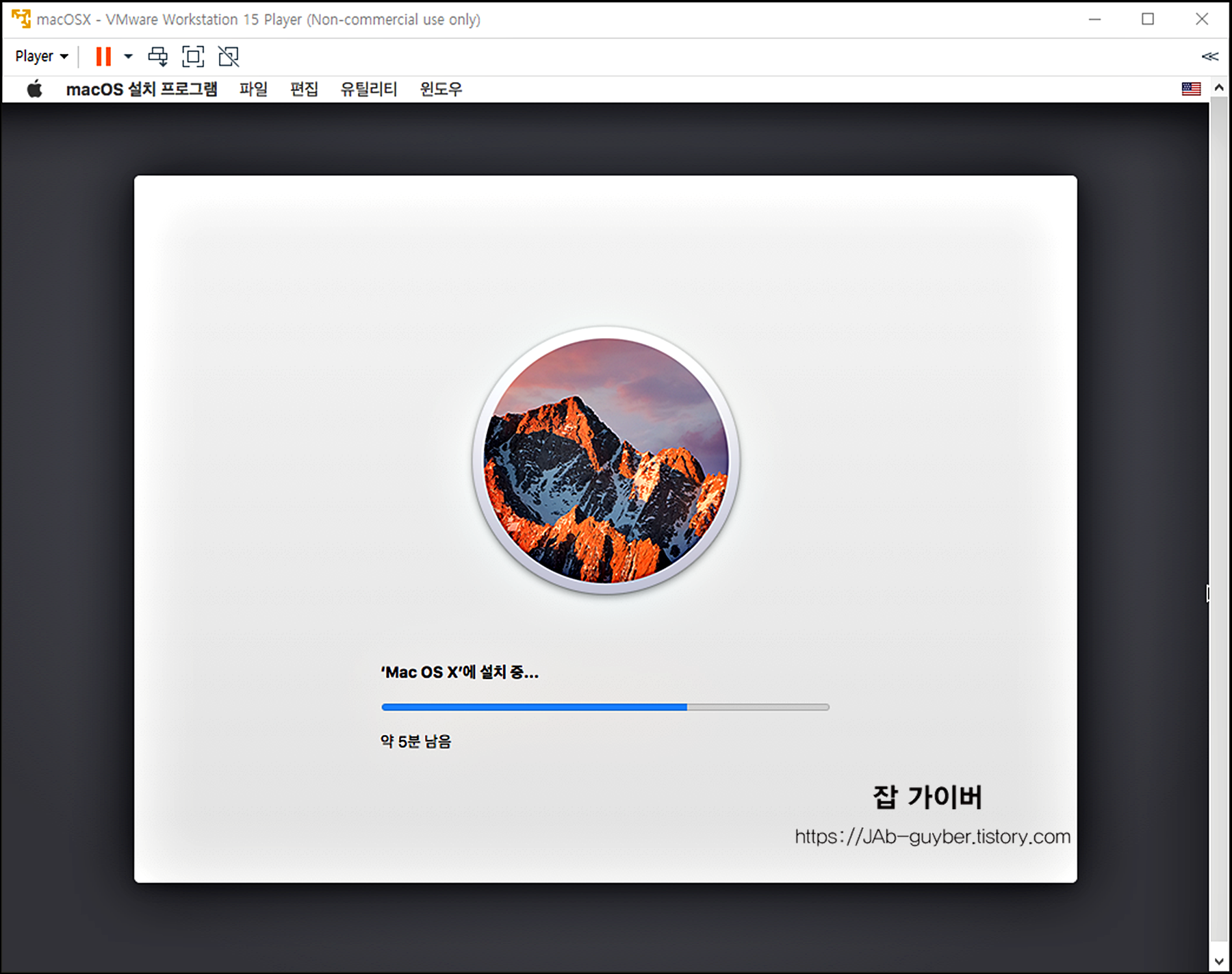Open the 파일 menu
The image size is (1232, 974).
coord(253,89)
